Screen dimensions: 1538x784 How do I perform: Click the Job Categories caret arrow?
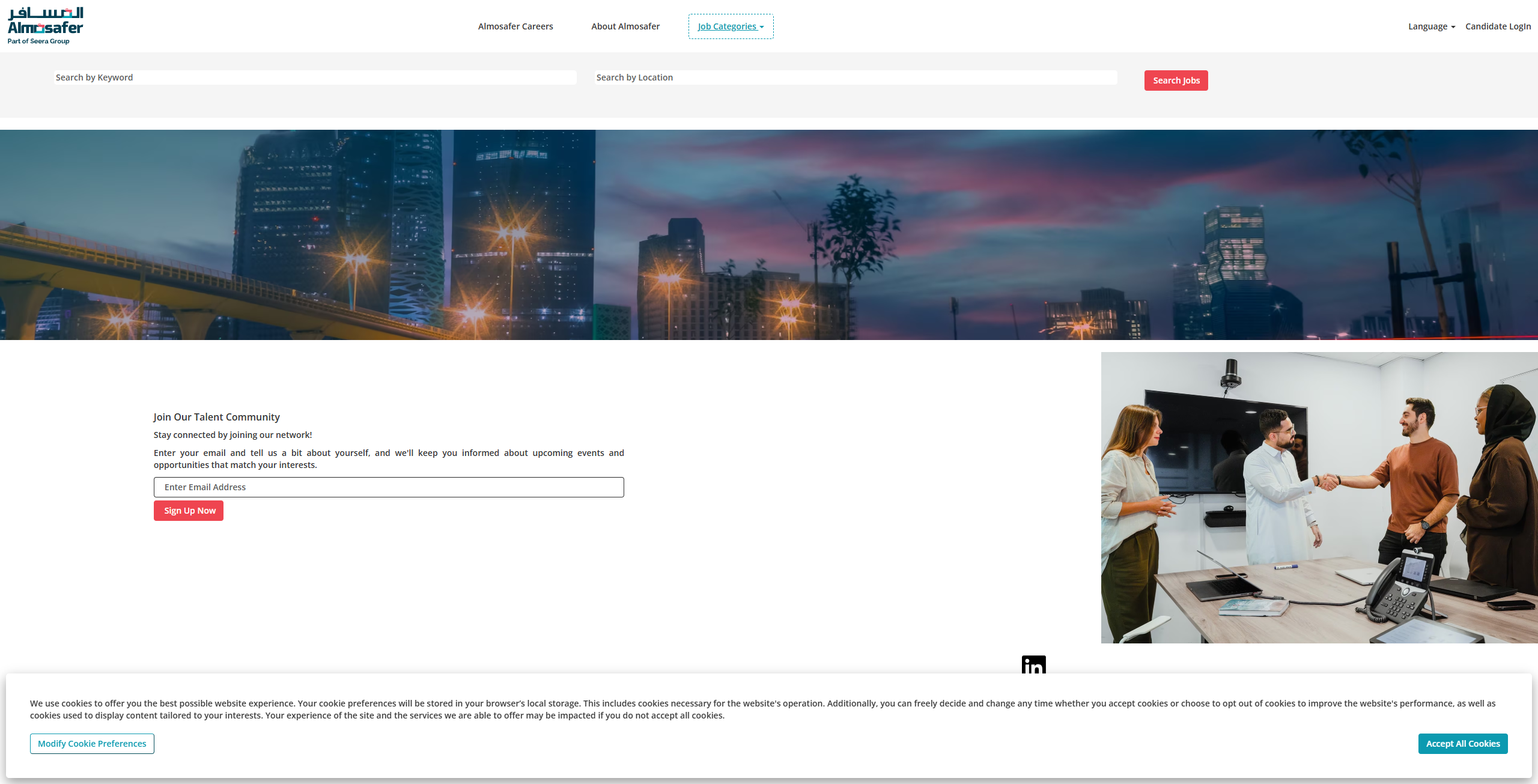[762, 27]
